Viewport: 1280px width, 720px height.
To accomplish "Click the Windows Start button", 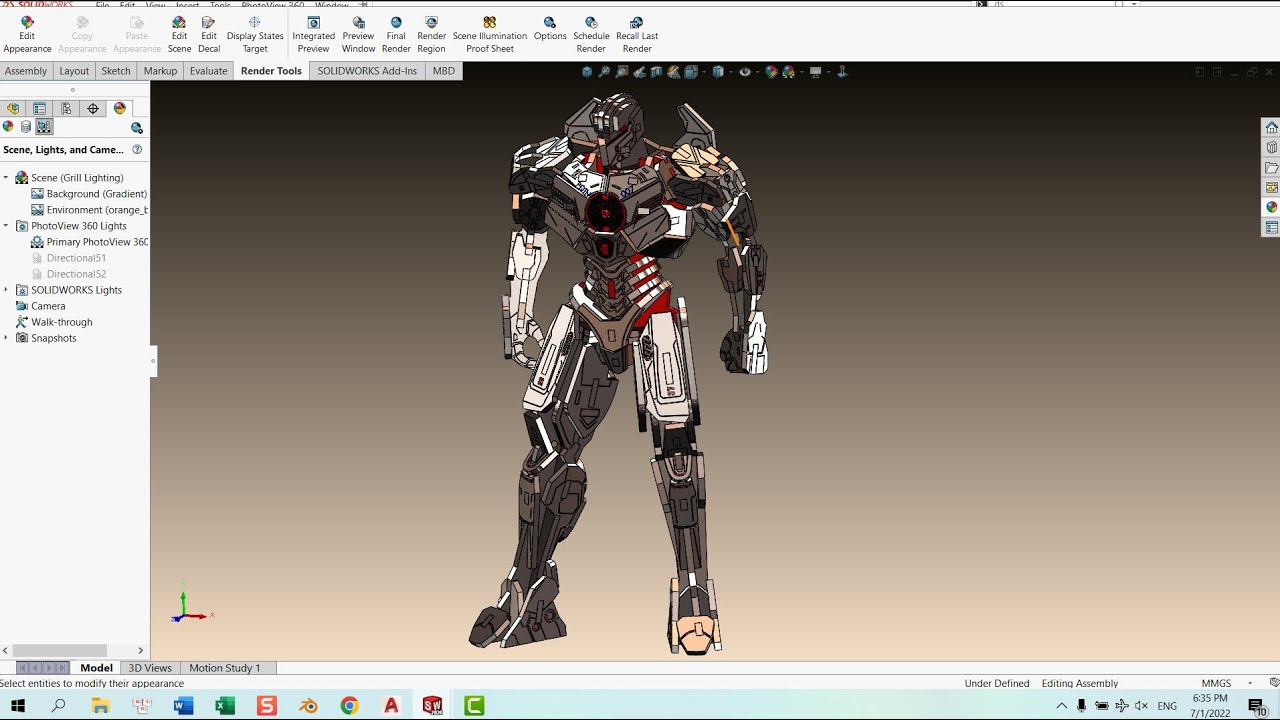I will (18, 706).
